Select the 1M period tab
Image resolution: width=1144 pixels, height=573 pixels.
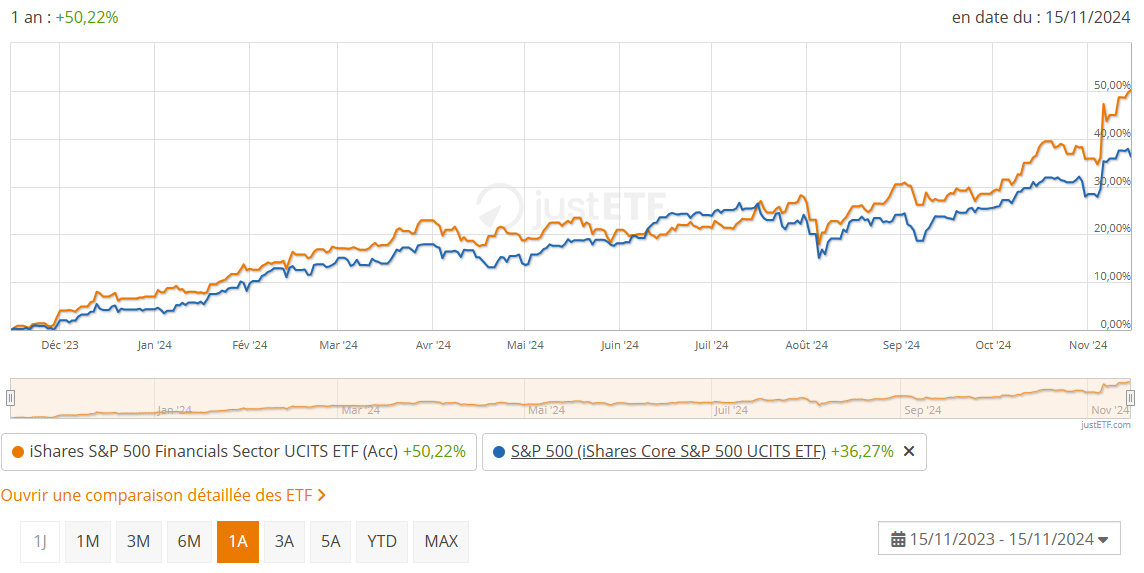pyautogui.click(x=88, y=542)
